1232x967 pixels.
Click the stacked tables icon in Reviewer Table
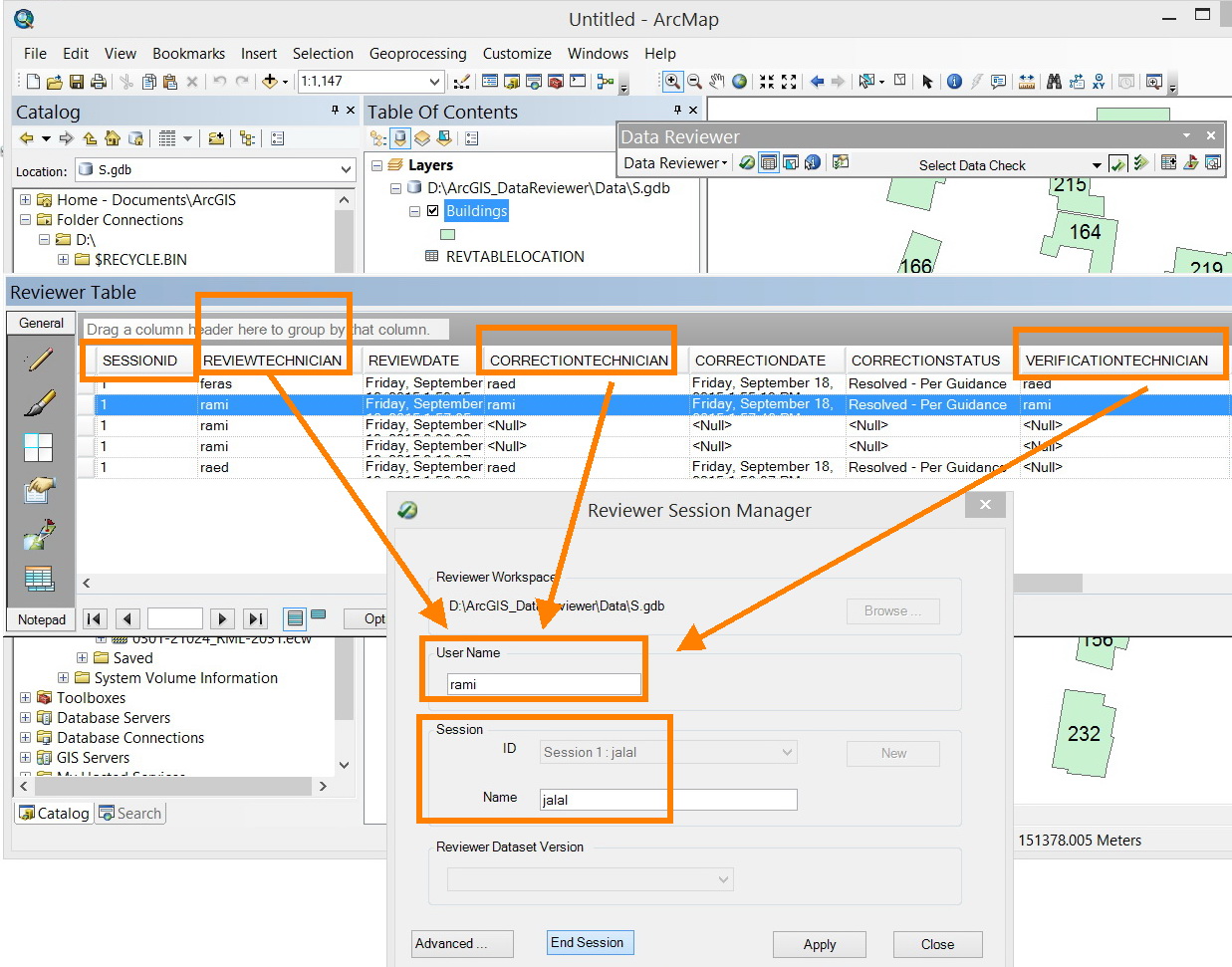(39, 579)
